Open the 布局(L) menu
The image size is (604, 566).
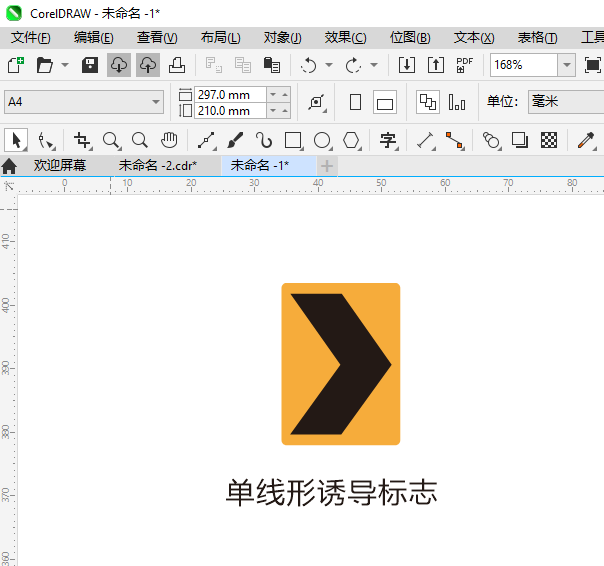point(220,38)
